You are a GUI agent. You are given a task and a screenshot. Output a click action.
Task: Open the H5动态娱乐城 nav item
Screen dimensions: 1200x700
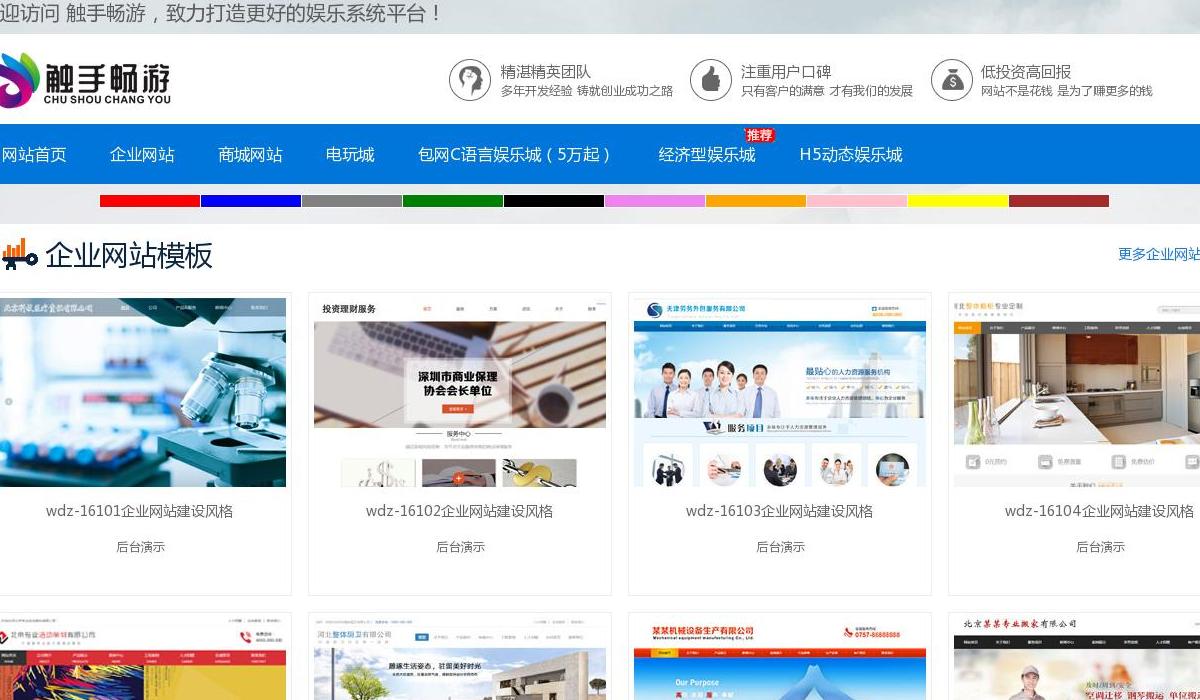[851, 155]
